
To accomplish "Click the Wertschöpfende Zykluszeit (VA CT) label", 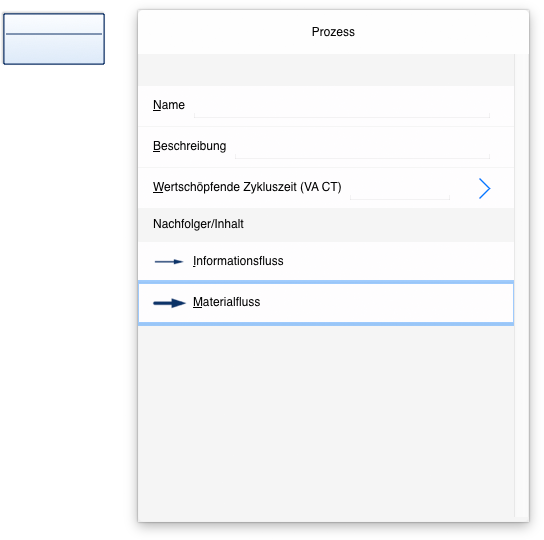I will tap(247, 187).
